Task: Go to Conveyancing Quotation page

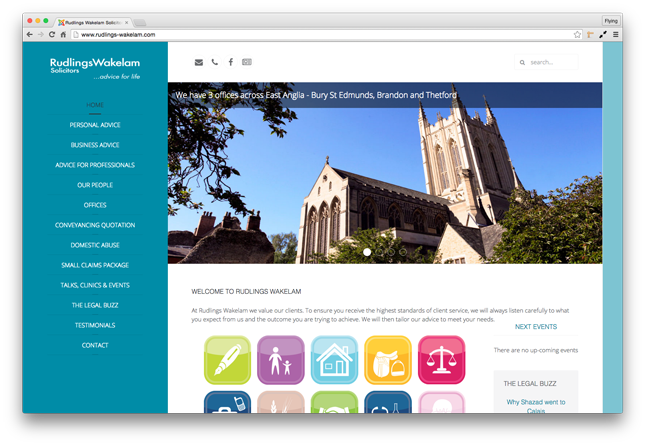Action: point(95,225)
